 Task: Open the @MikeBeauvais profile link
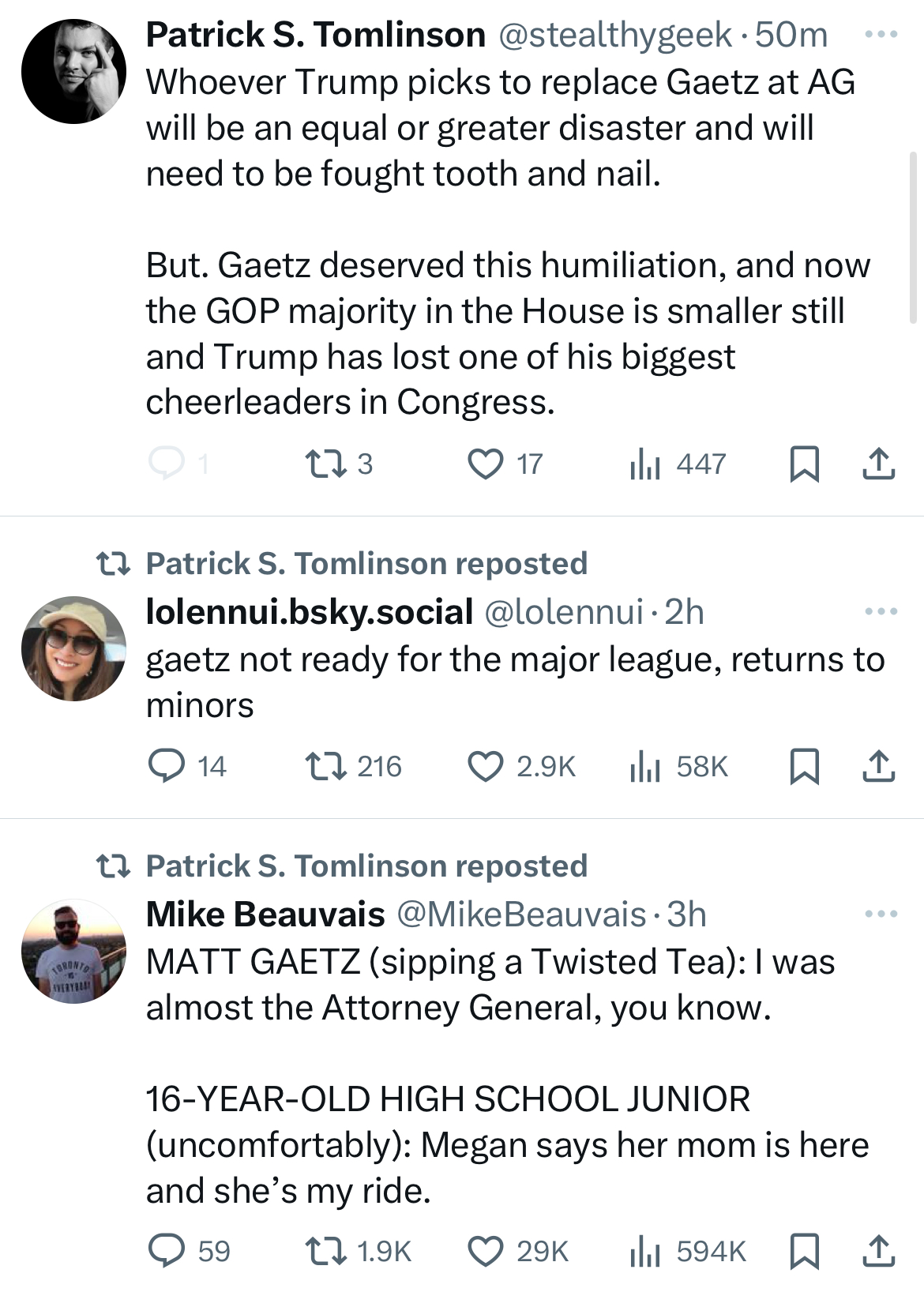click(521, 915)
